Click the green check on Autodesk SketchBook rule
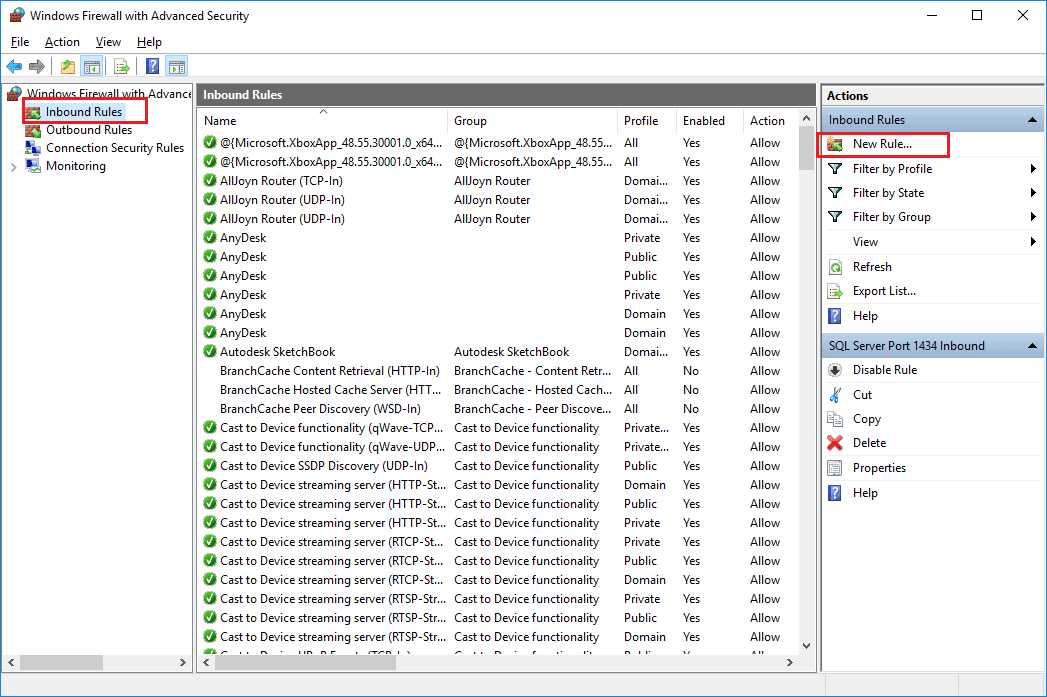Viewport: 1047px width, 697px height. click(x=210, y=351)
